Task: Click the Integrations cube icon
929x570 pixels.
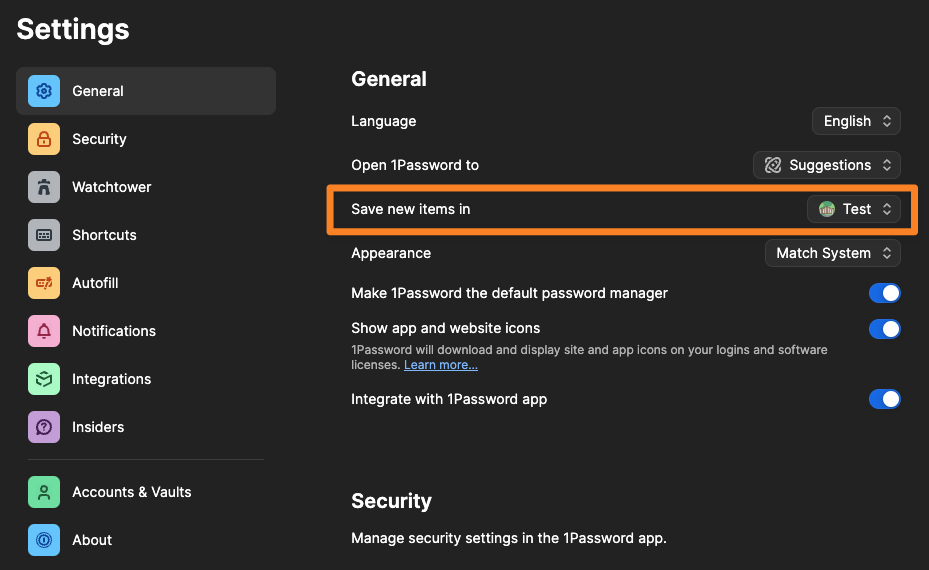Action: click(x=44, y=379)
